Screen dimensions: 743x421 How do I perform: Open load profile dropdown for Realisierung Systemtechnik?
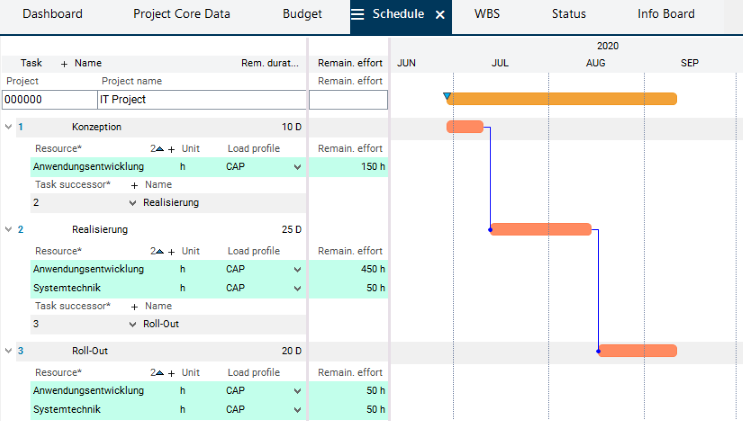pyautogui.click(x=296, y=288)
